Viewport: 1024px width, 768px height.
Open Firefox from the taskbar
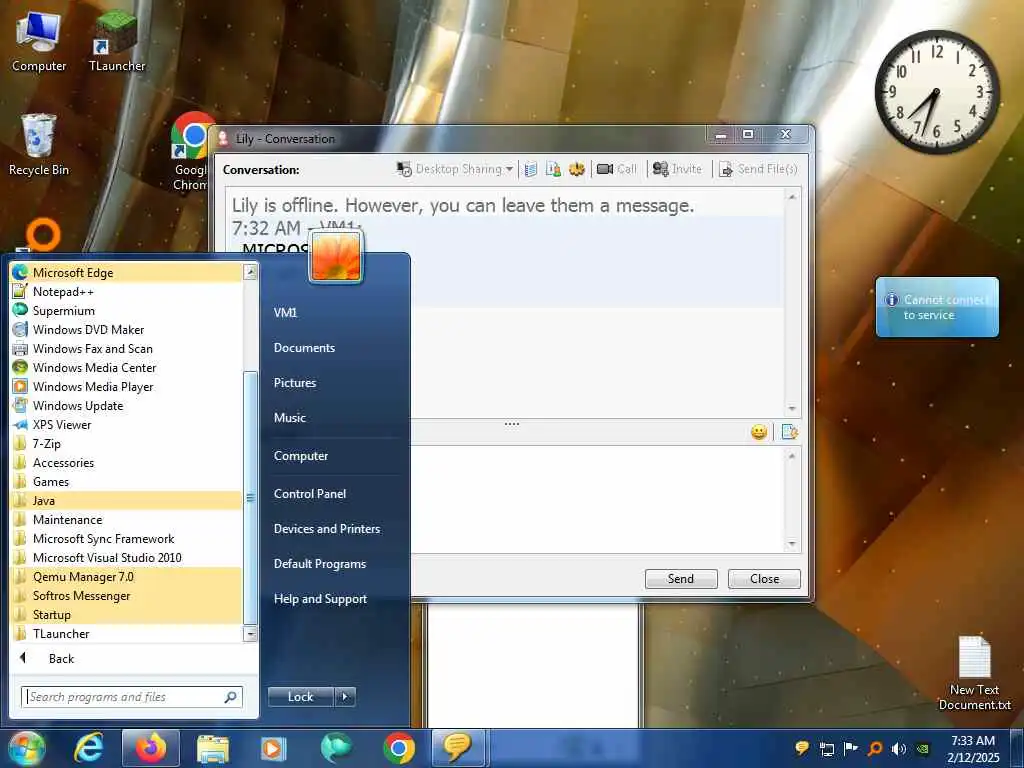[x=151, y=748]
